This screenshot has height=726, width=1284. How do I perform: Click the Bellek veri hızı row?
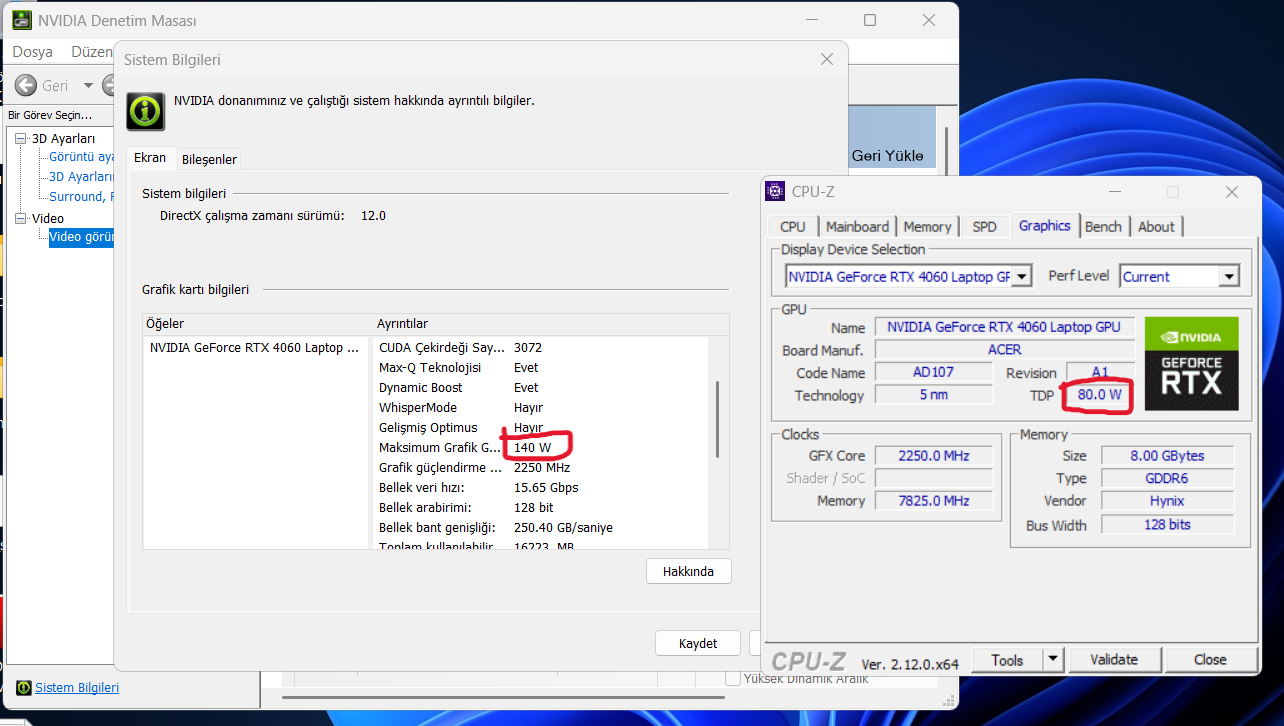coord(540,488)
